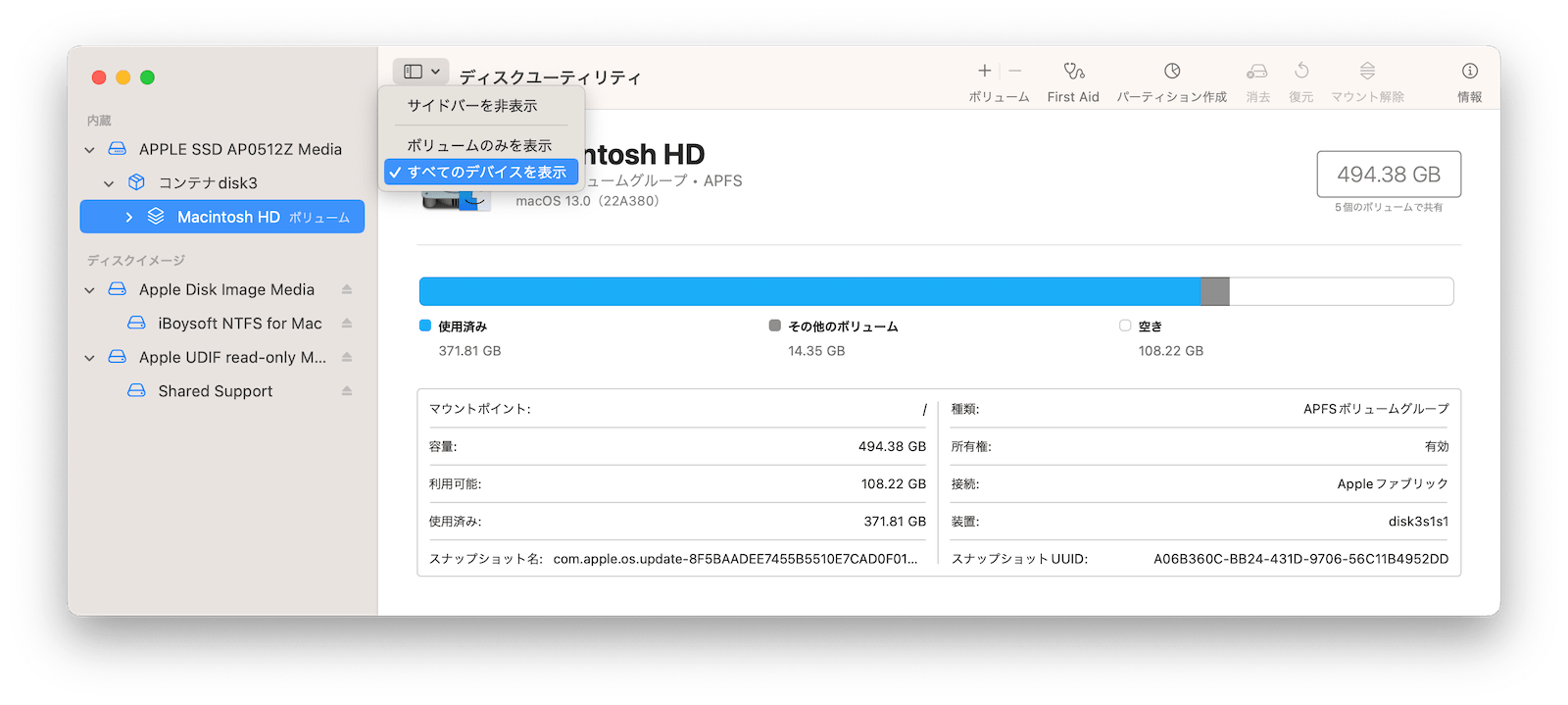Eject Apple Disk Image Media
1568x705 pixels.
pyautogui.click(x=347, y=289)
